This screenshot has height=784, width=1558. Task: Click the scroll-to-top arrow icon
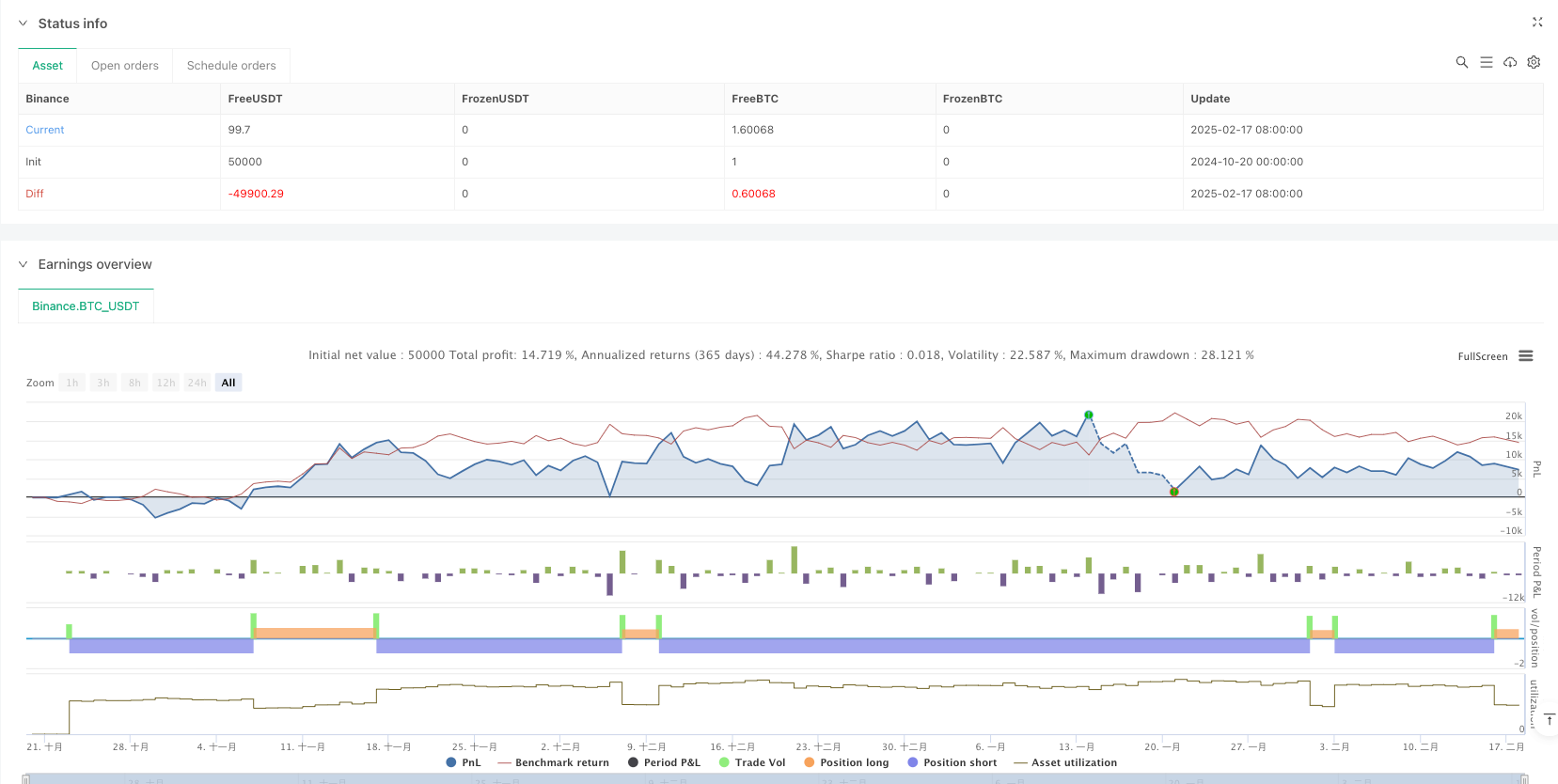pos(1550,720)
